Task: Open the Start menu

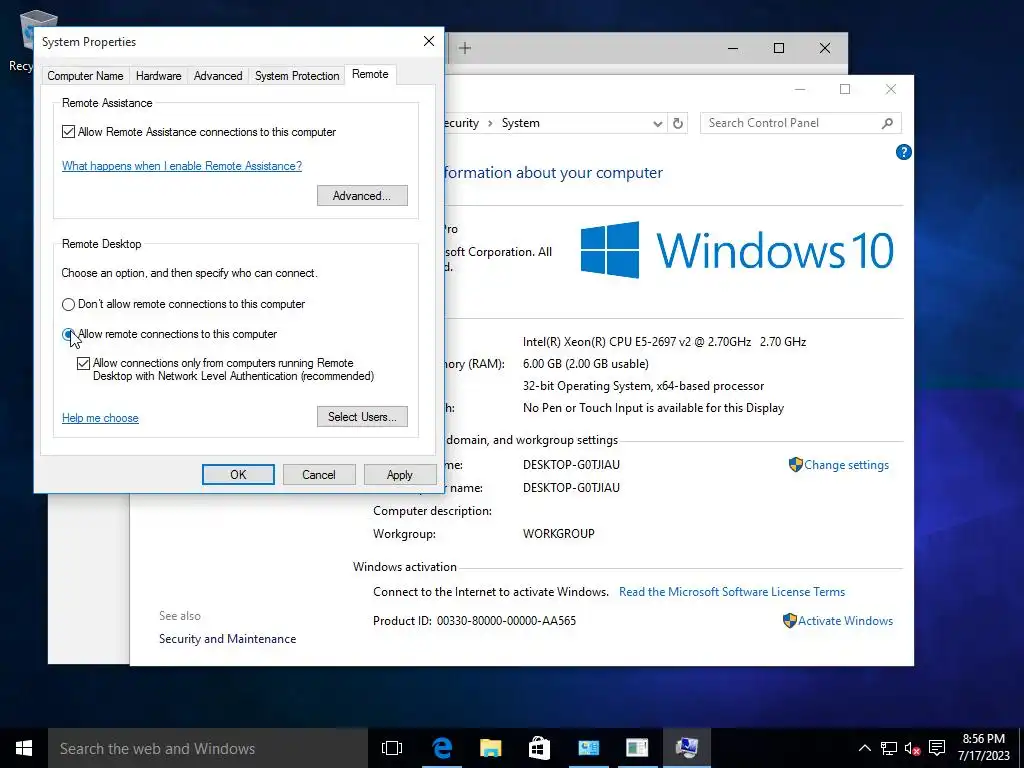Action: [24, 748]
